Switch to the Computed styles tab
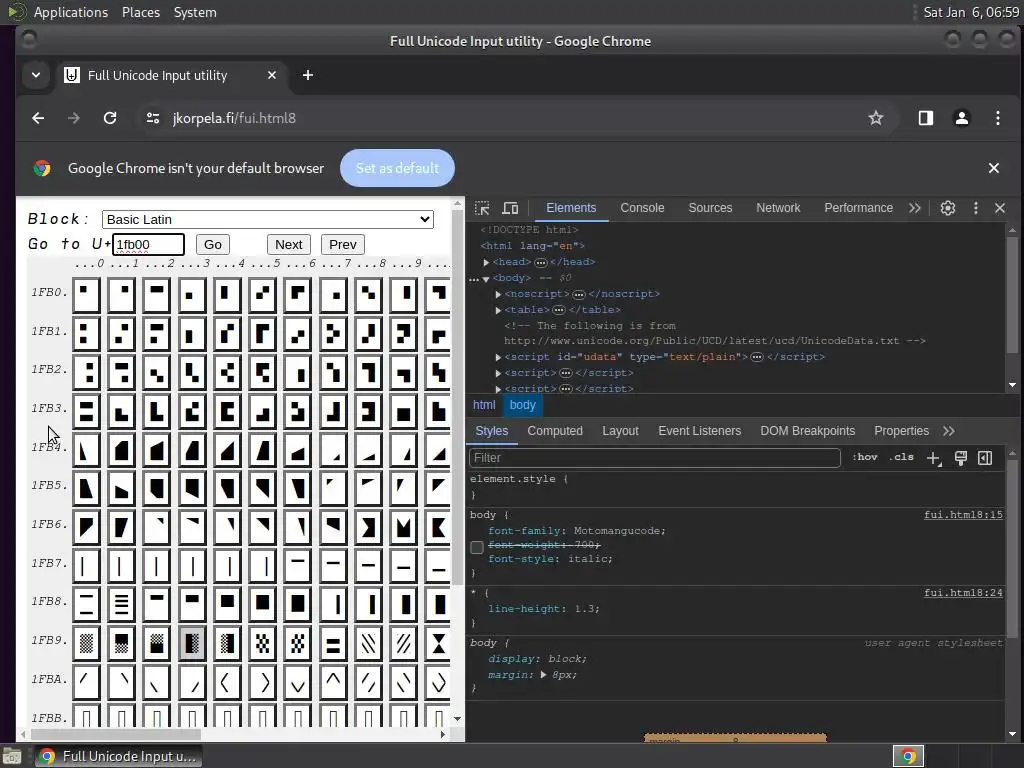 555,431
